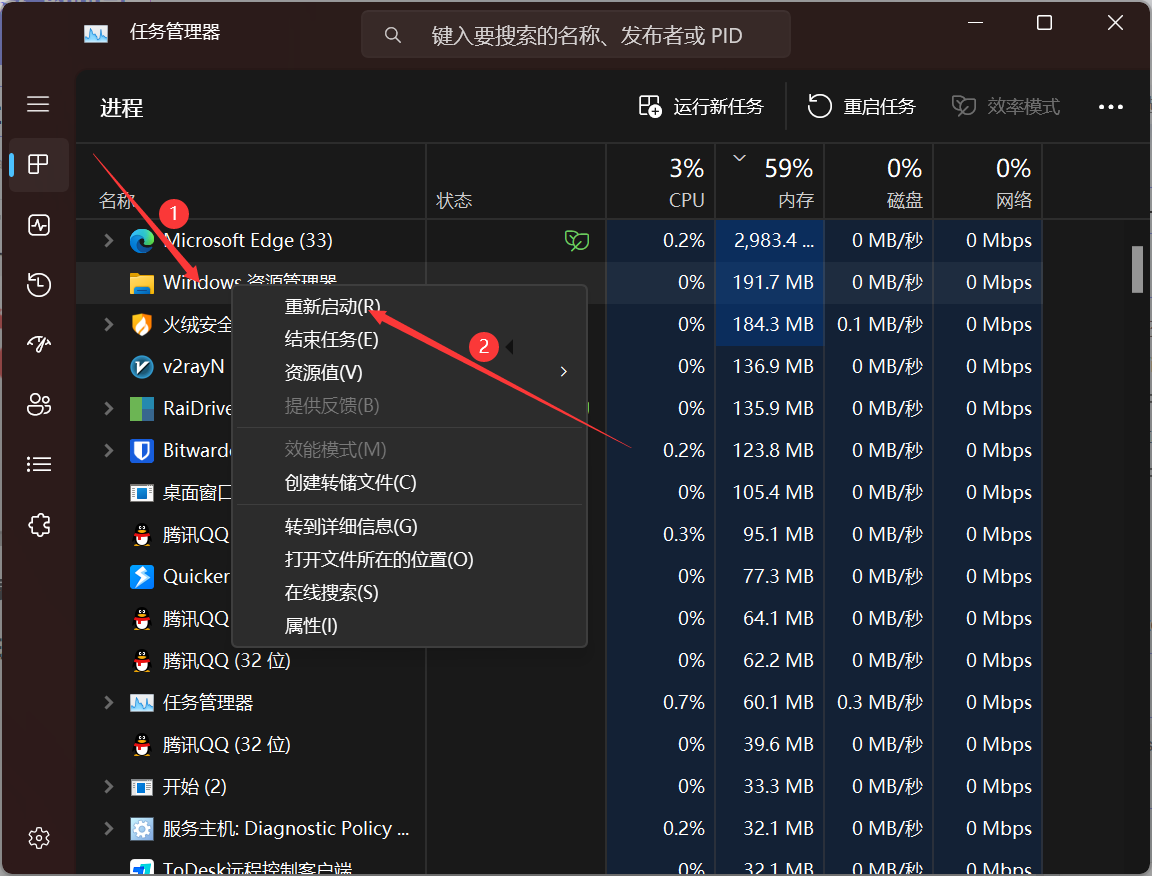The height and width of the screenshot is (876, 1152).
Task: Open the Performance tab in the sidebar
Action: (x=39, y=225)
